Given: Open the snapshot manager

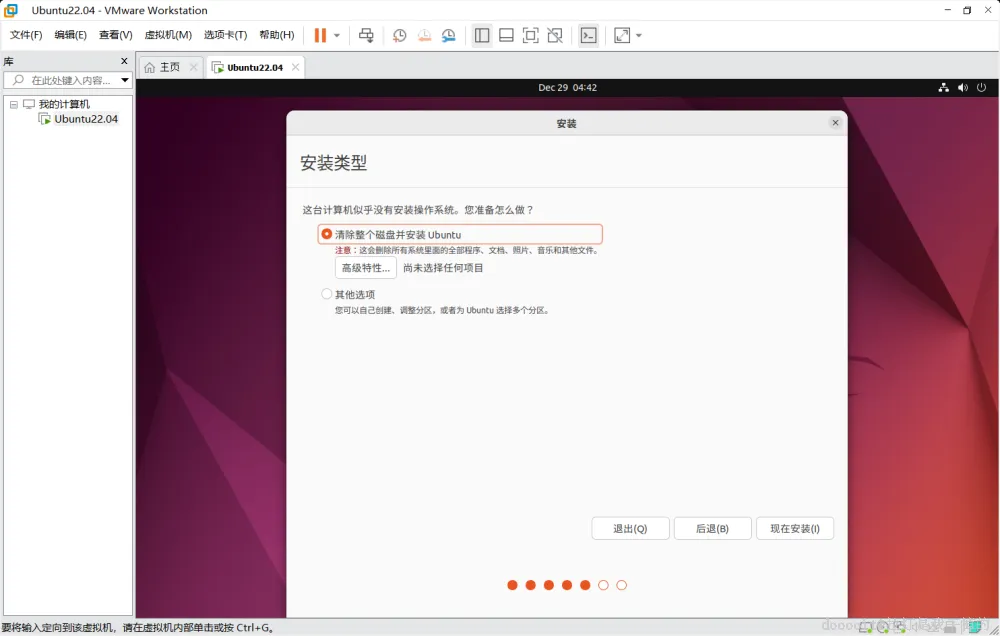Looking at the screenshot, I should click(448, 36).
